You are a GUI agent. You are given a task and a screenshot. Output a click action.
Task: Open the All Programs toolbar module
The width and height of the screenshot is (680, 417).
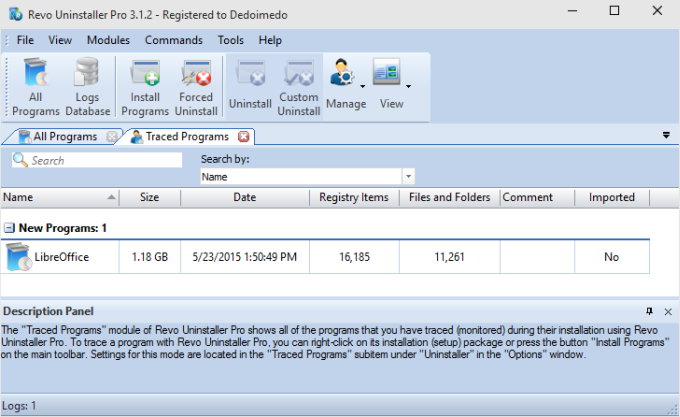(x=36, y=87)
